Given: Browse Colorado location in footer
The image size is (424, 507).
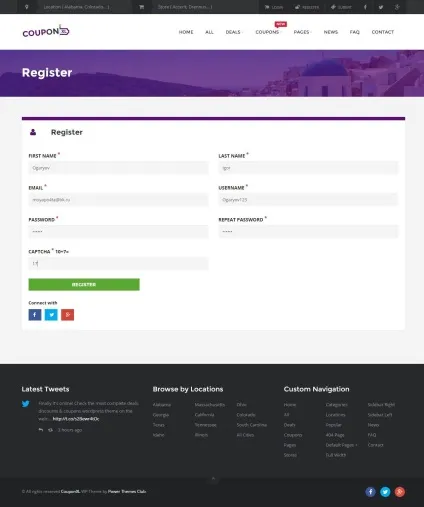Looking at the screenshot, I should [x=246, y=415].
